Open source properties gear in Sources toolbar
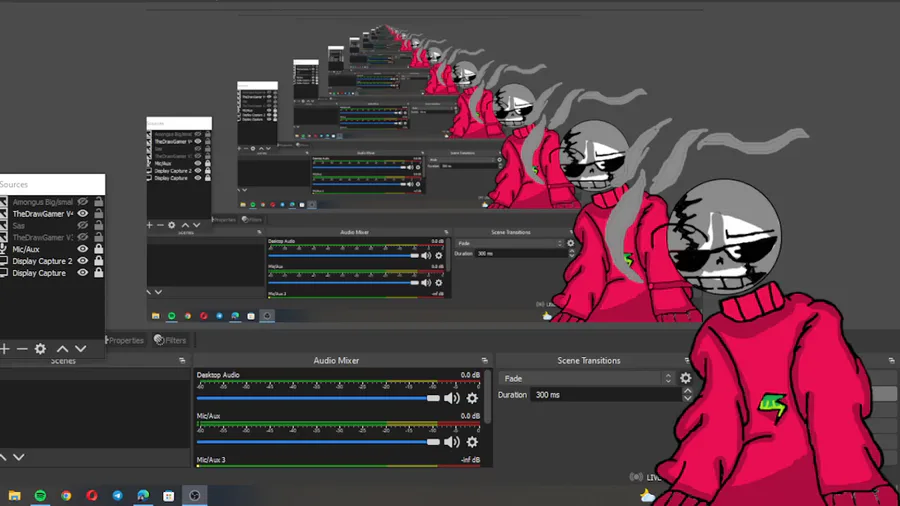 [40, 348]
